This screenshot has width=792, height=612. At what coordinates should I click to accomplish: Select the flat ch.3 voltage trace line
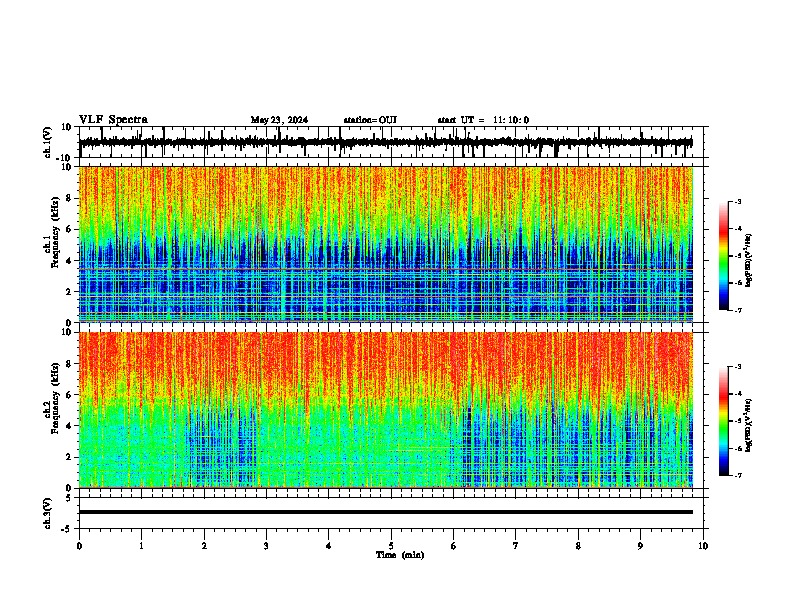[386, 512]
